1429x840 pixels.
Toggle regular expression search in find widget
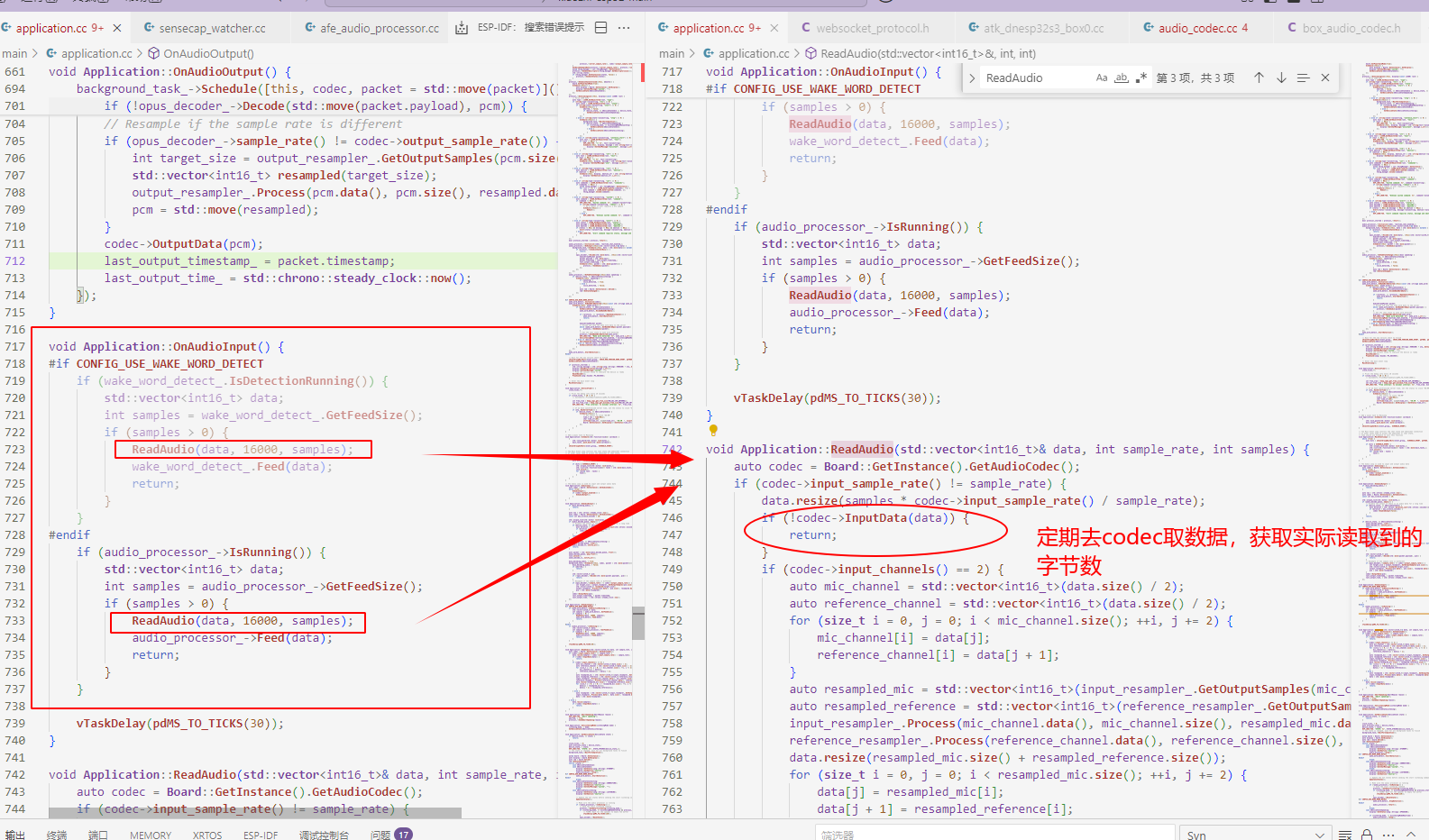(x=1141, y=78)
